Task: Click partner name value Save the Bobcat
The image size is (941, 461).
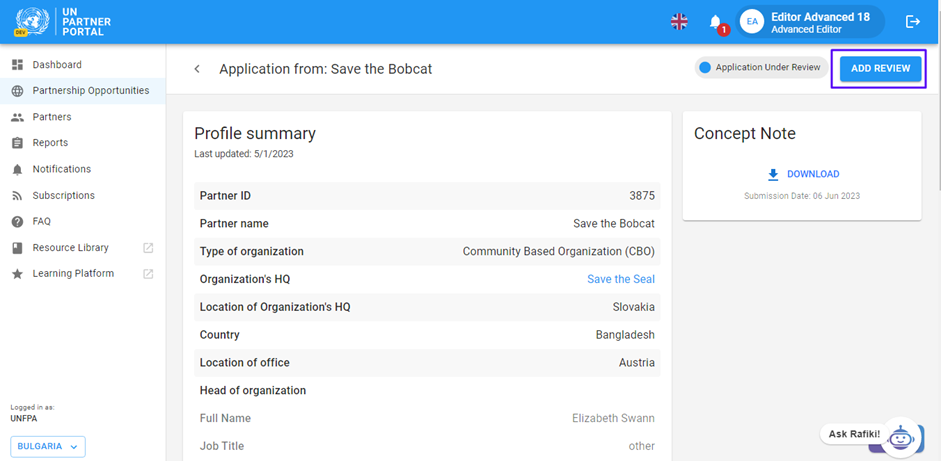Action: click(614, 224)
